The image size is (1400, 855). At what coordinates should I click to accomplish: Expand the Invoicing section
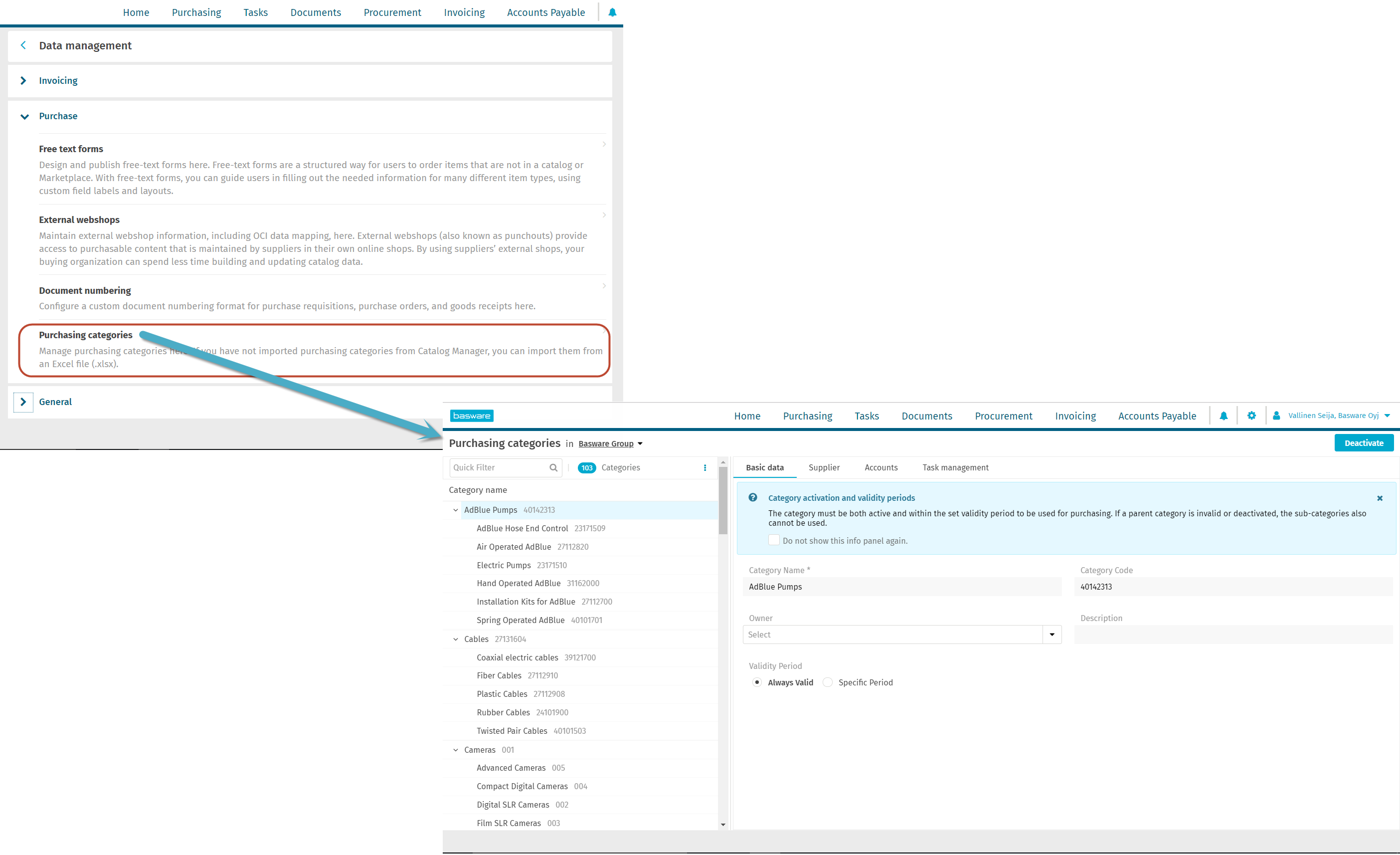click(23, 81)
